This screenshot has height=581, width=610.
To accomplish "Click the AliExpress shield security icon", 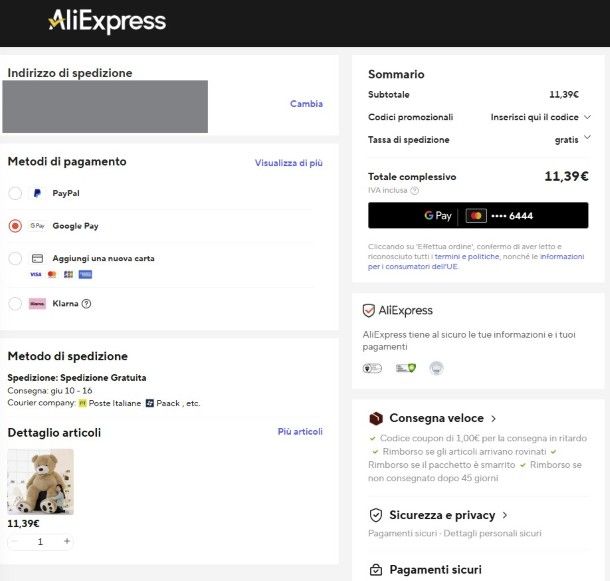I will click(x=368, y=311).
